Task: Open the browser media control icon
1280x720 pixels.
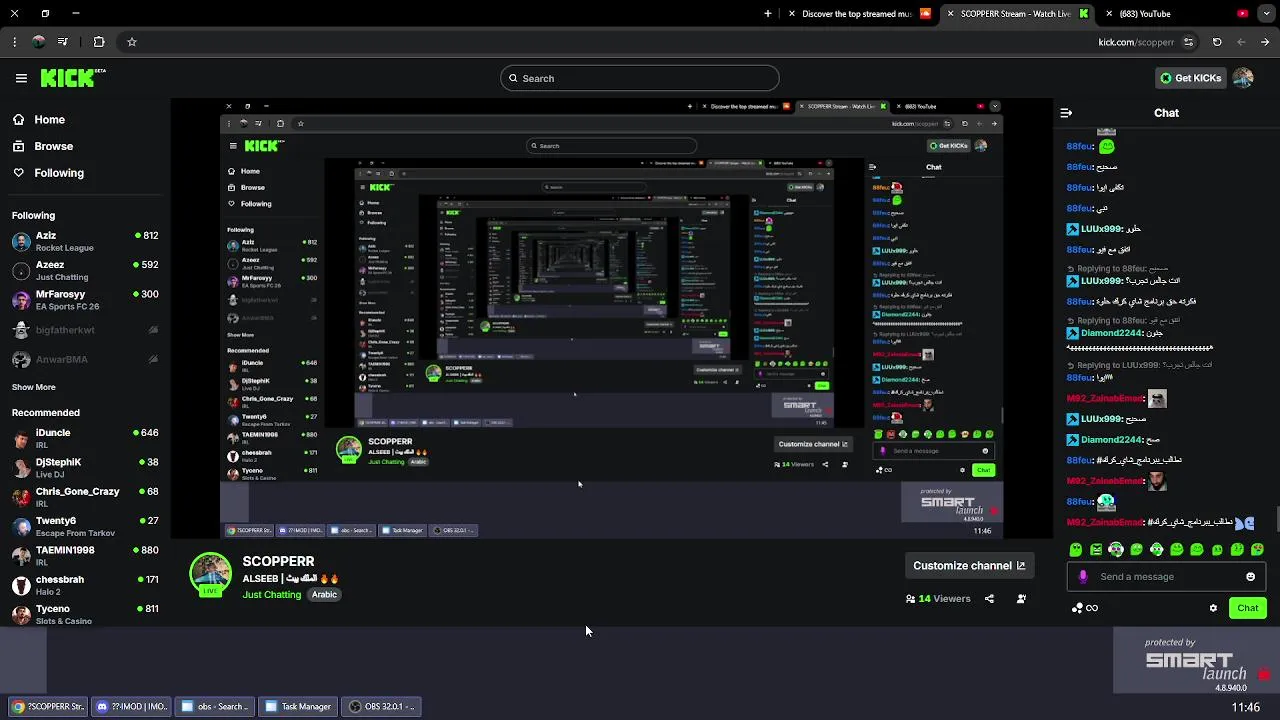Action: click(x=64, y=42)
